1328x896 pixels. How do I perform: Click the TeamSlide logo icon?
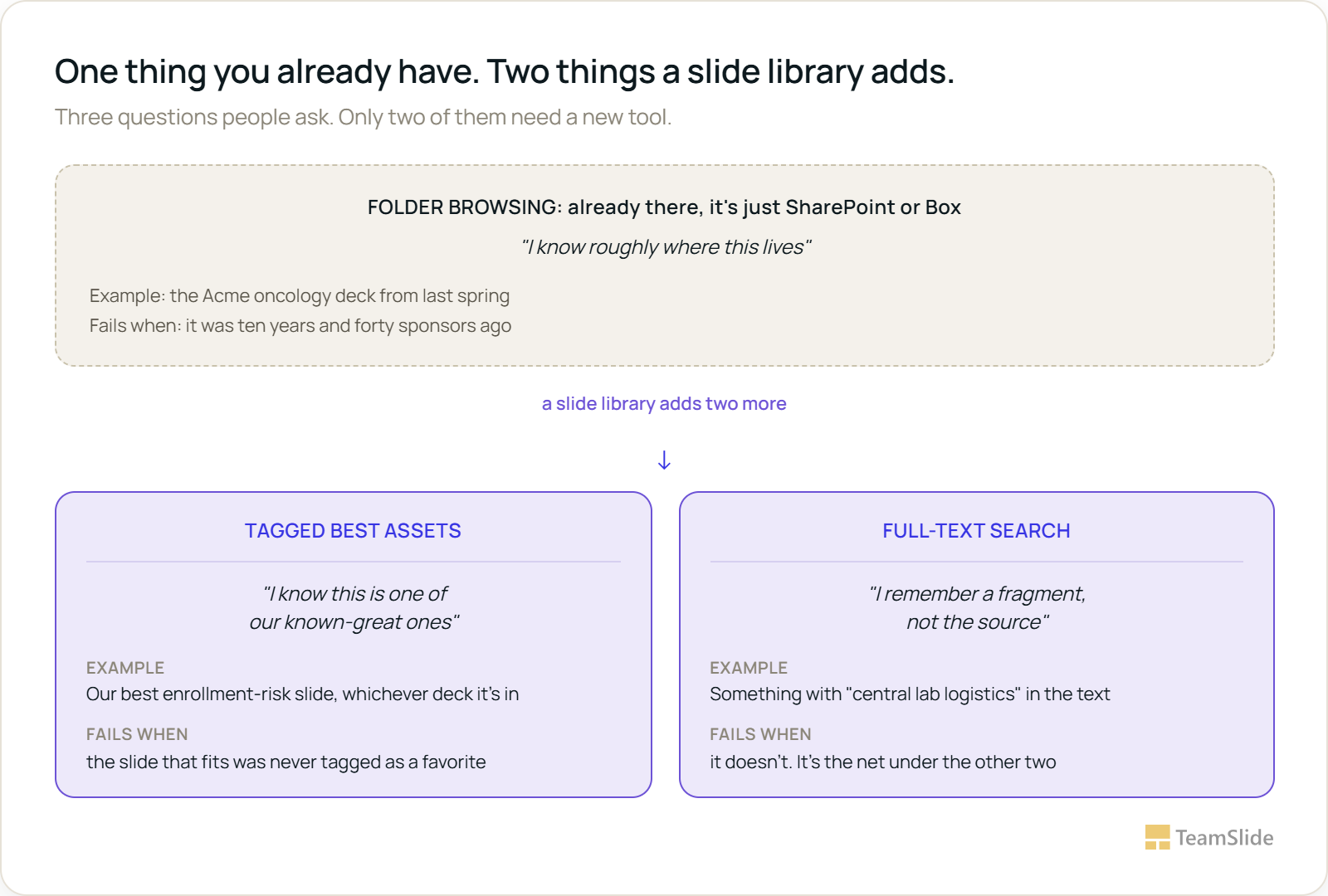point(1157,837)
